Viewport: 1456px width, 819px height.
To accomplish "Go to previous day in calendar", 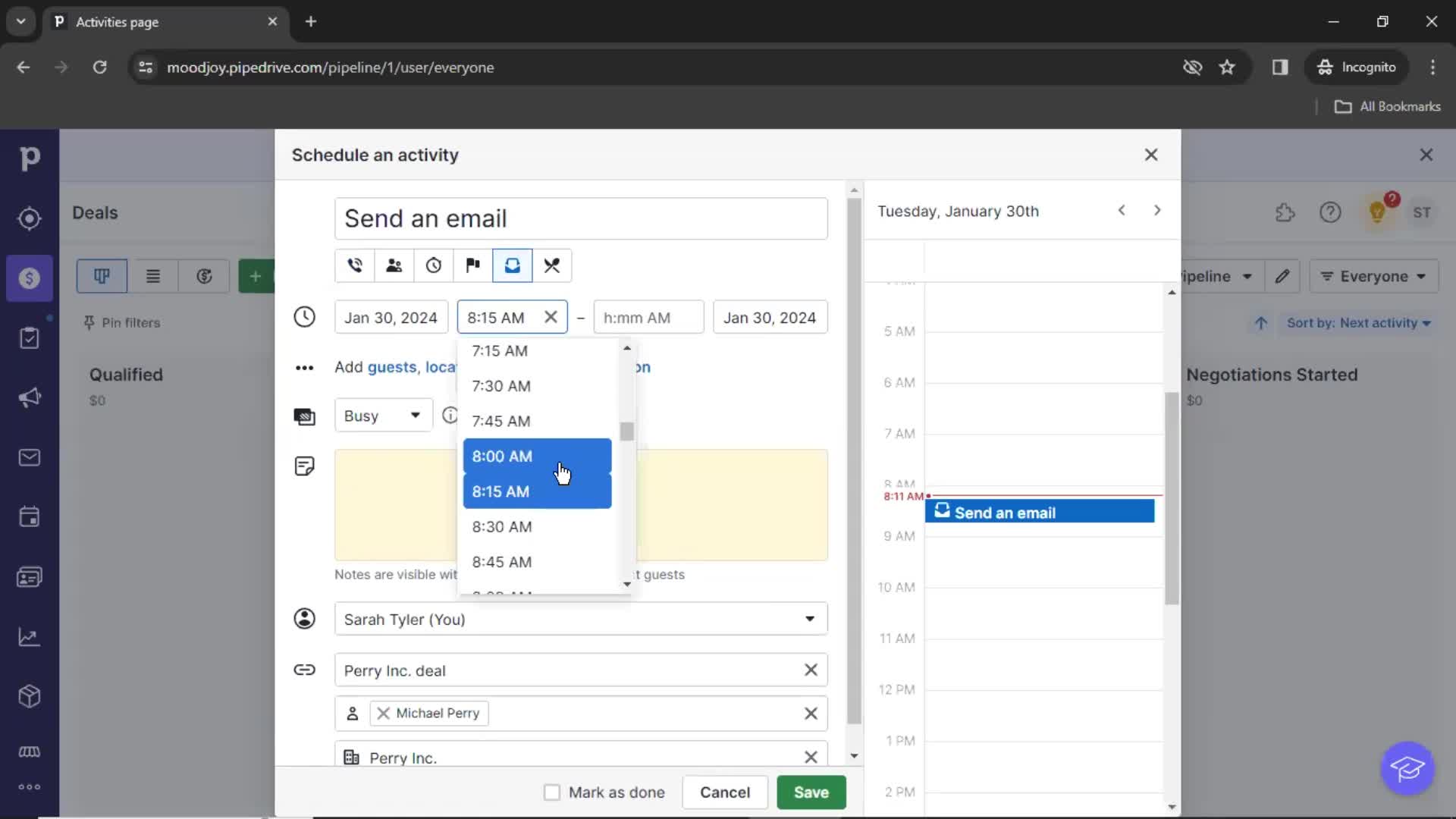I will pyautogui.click(x=1122, y=211).
